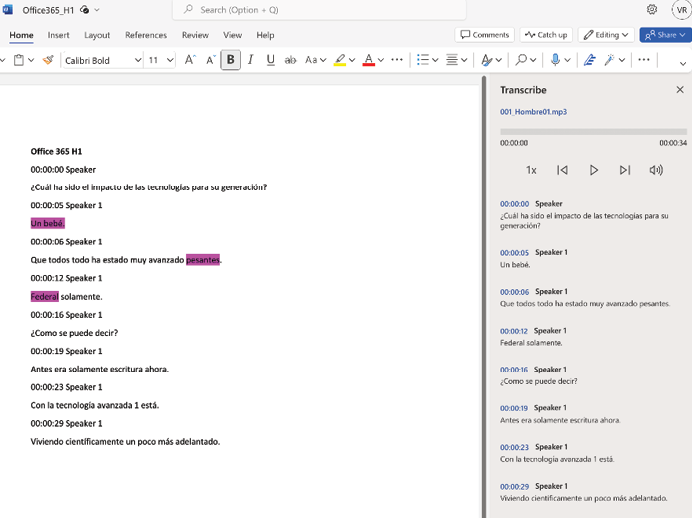Open the Settings gear
The height and width of the screenshot is (518, 692).
coord(651,9)
